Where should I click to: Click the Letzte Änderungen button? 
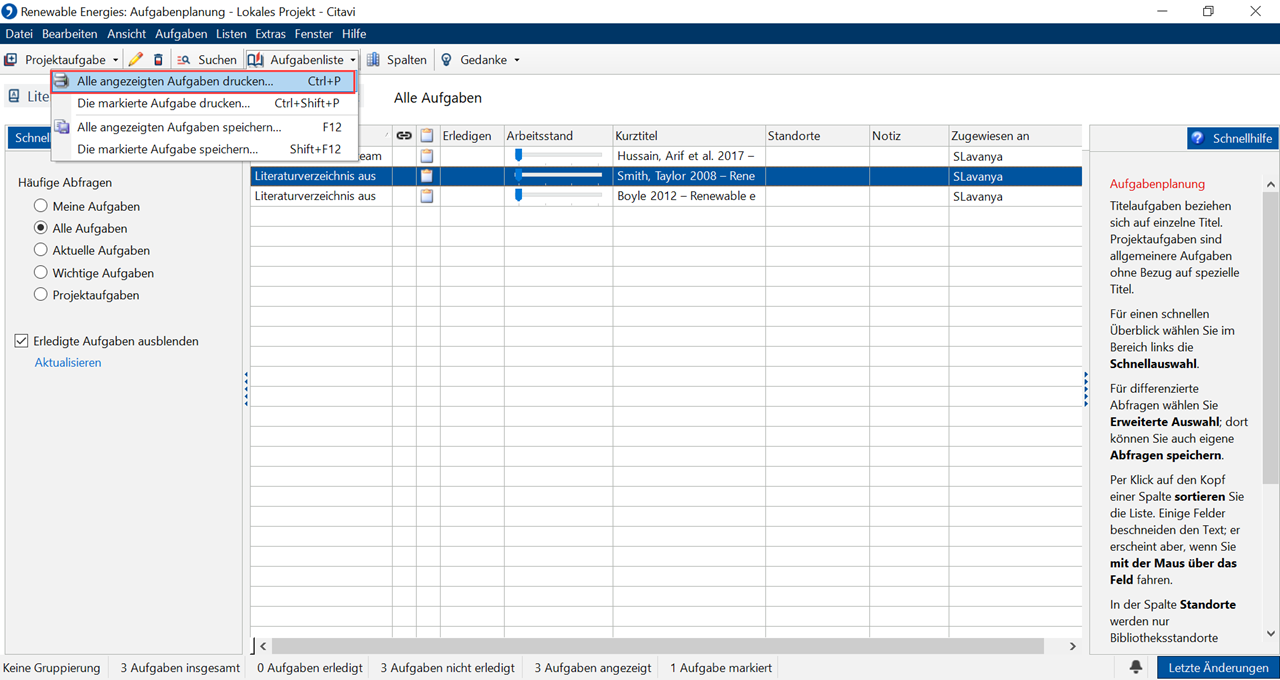(x=1217, y=667)
